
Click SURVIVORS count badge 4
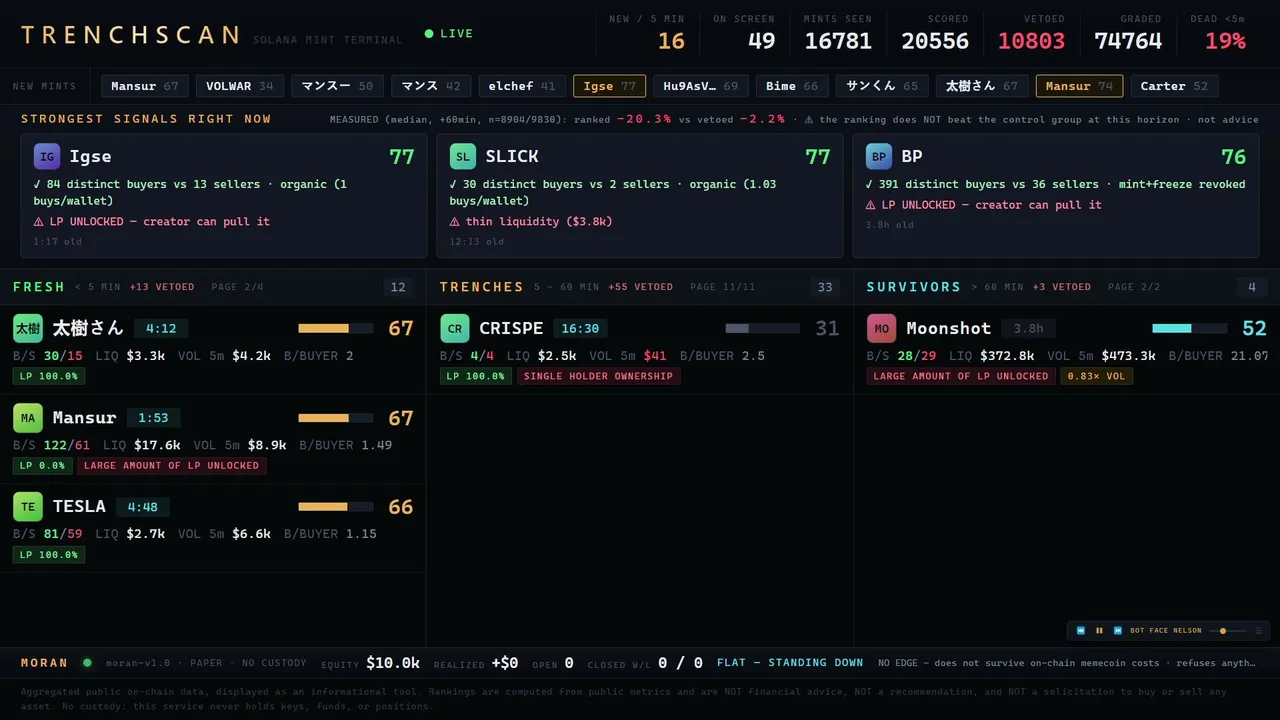[1252, 287]
